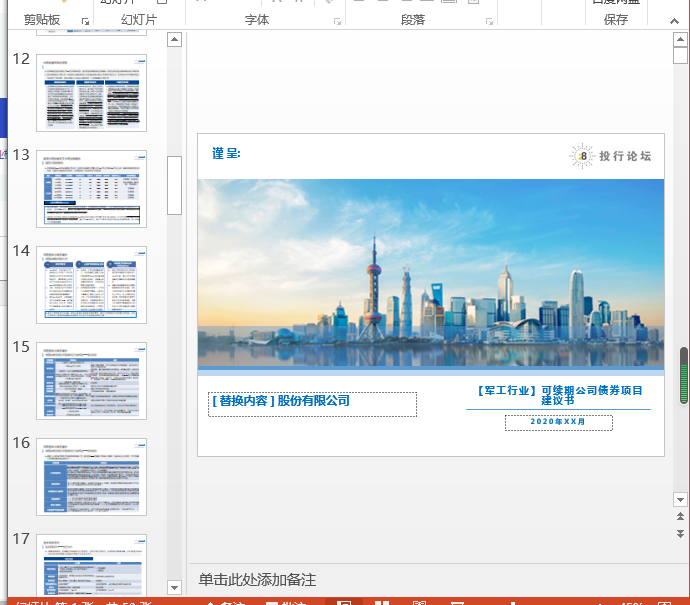The image size is (690, 605).
Task: Collapse the ribbon with the chevron
Action: point(674,21)
